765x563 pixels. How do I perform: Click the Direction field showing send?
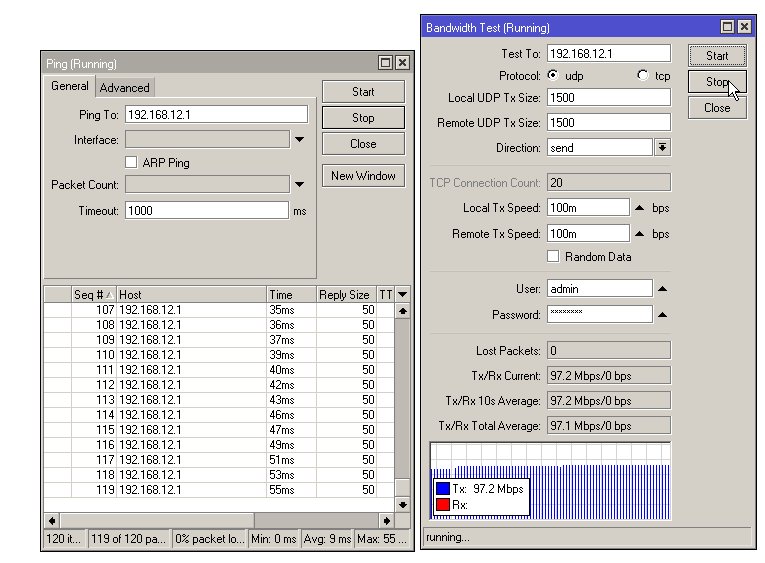[600, 147]
